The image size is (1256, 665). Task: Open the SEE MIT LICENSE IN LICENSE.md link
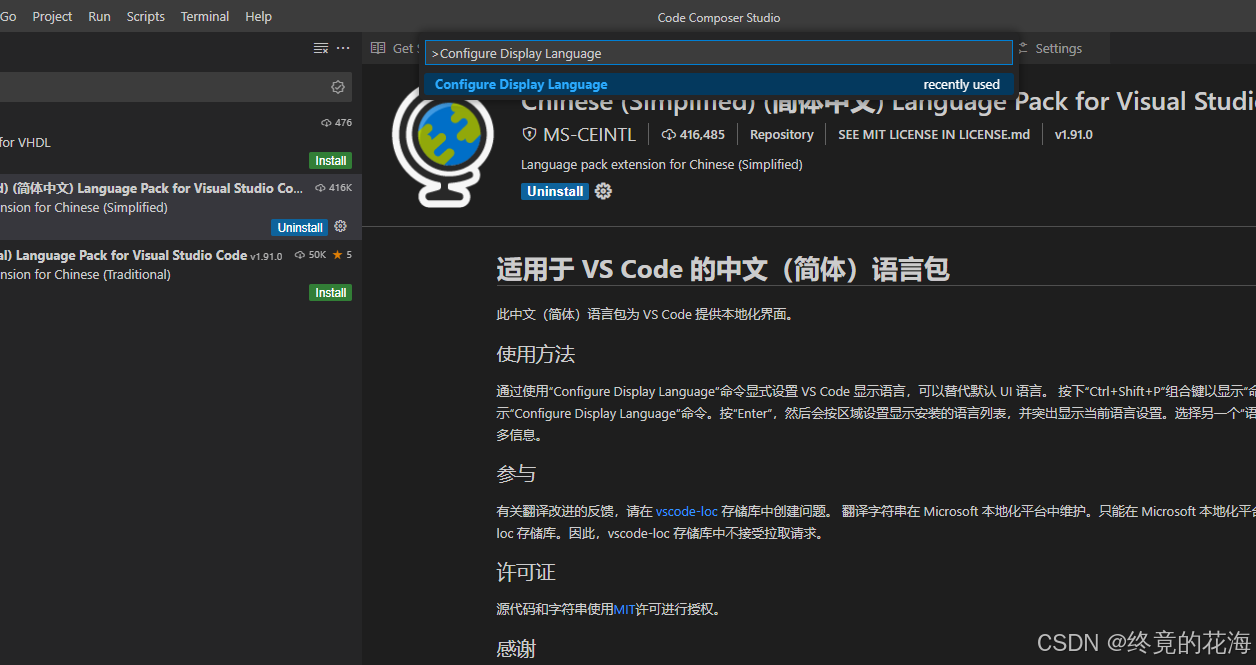934,134
